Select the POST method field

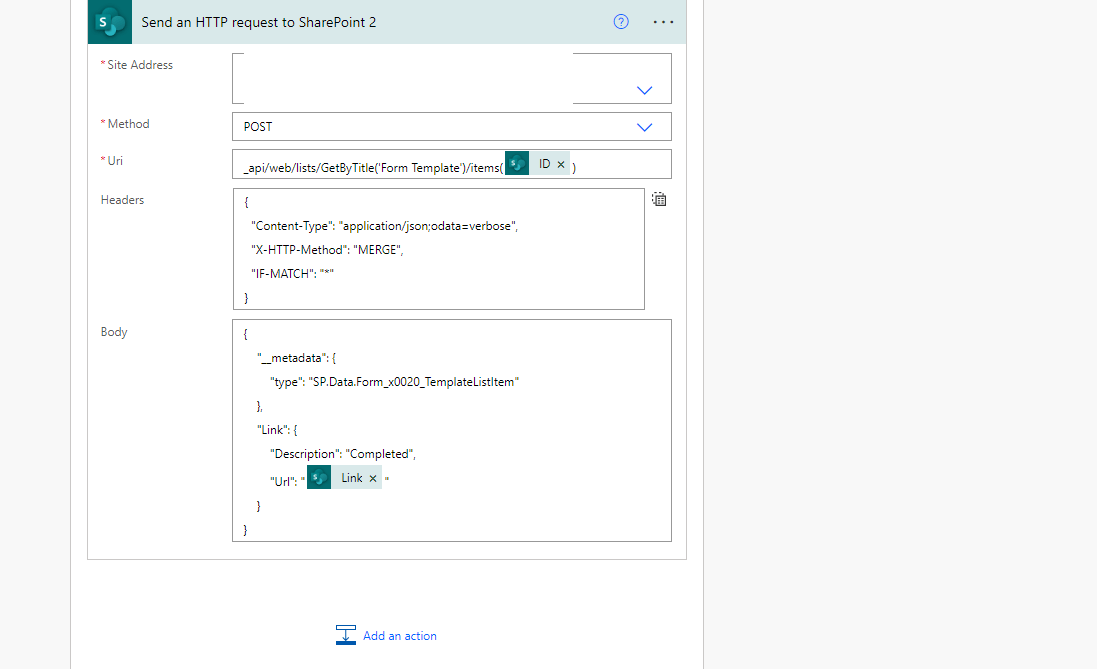click(x=452, y=127)
